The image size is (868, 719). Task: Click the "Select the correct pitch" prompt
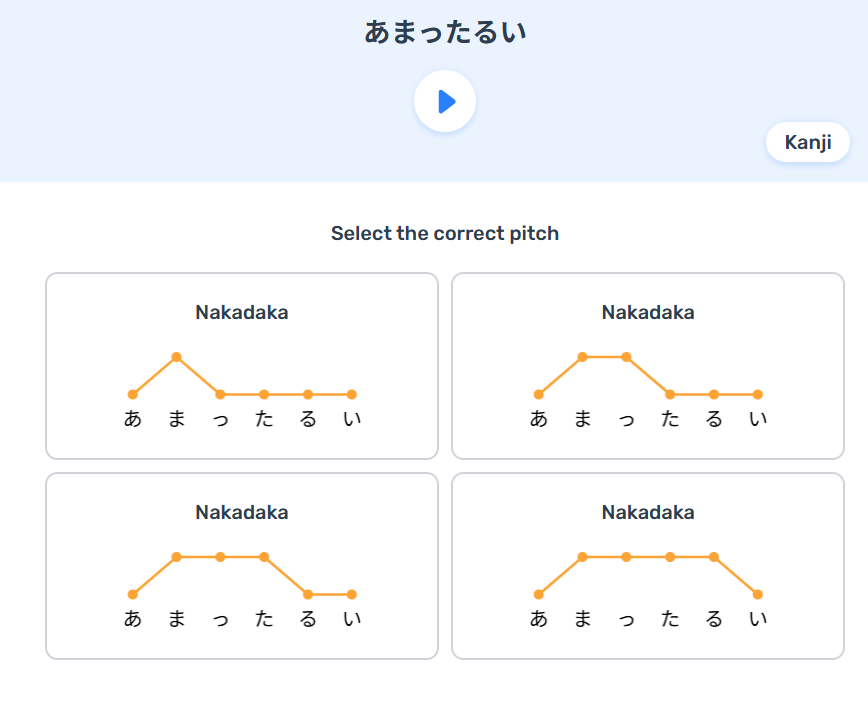(445, 234)
